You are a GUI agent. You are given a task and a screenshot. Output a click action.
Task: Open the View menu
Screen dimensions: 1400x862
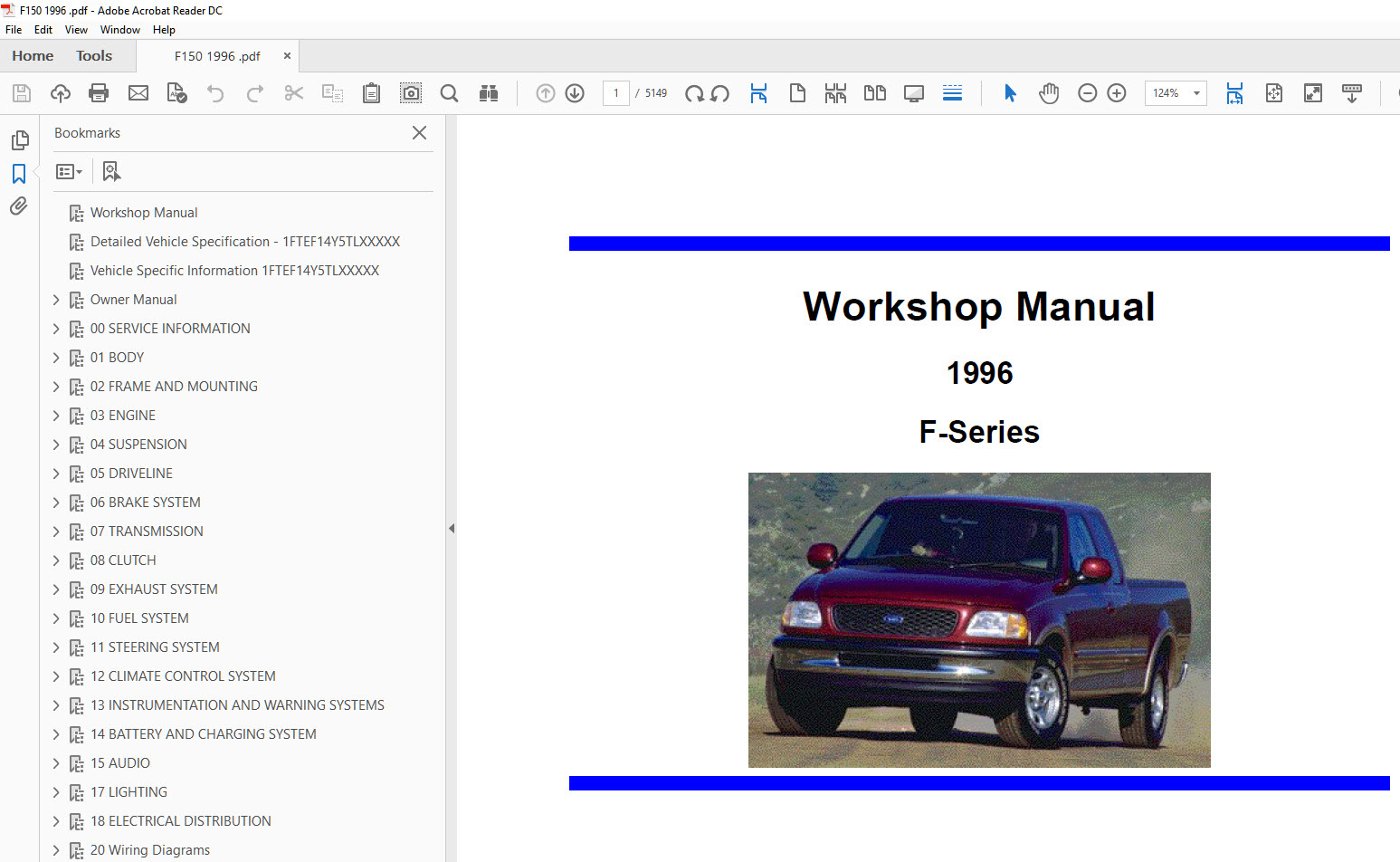(x=76, y=30)
